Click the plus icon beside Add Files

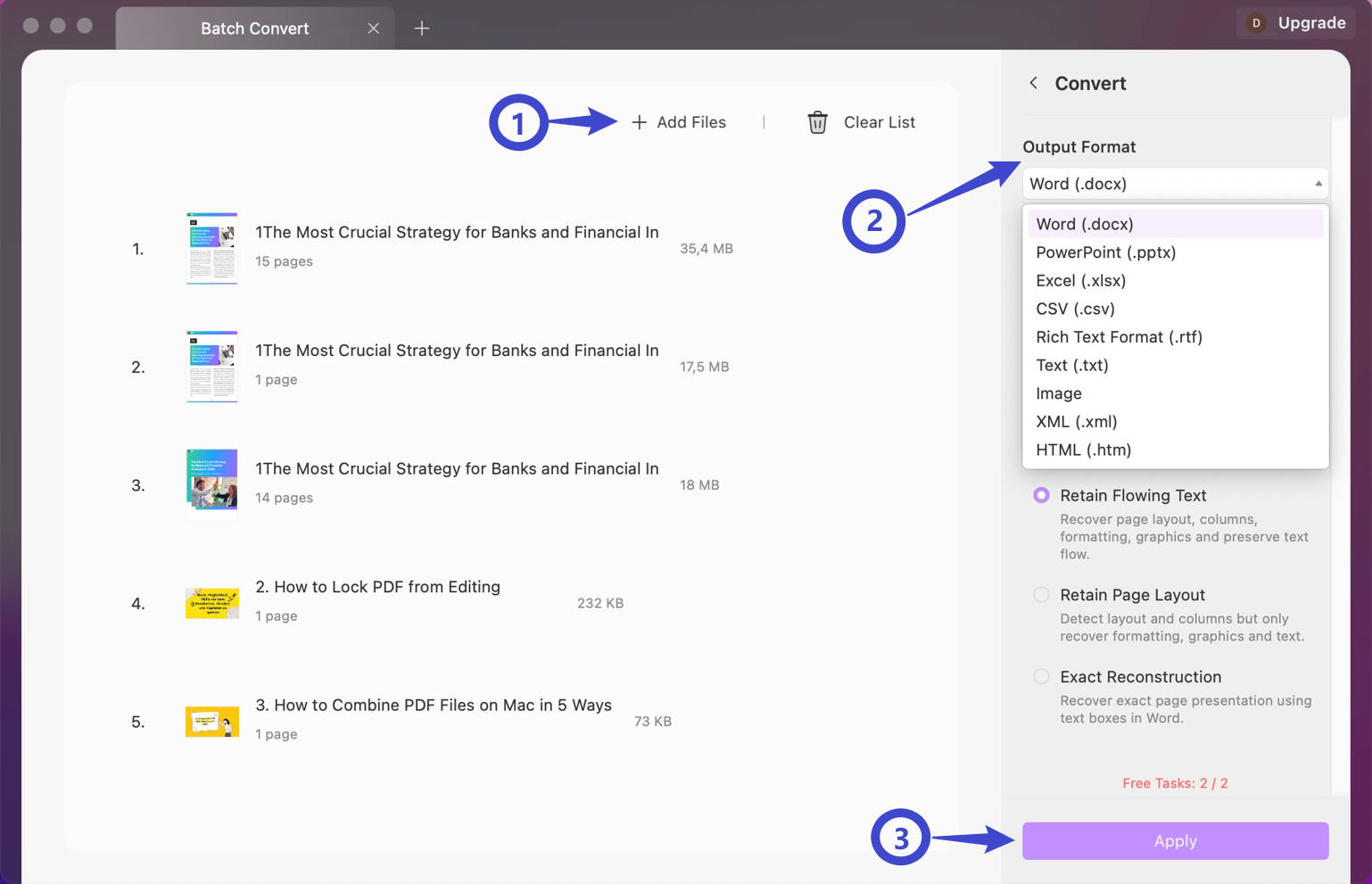(x=639, y=122)
